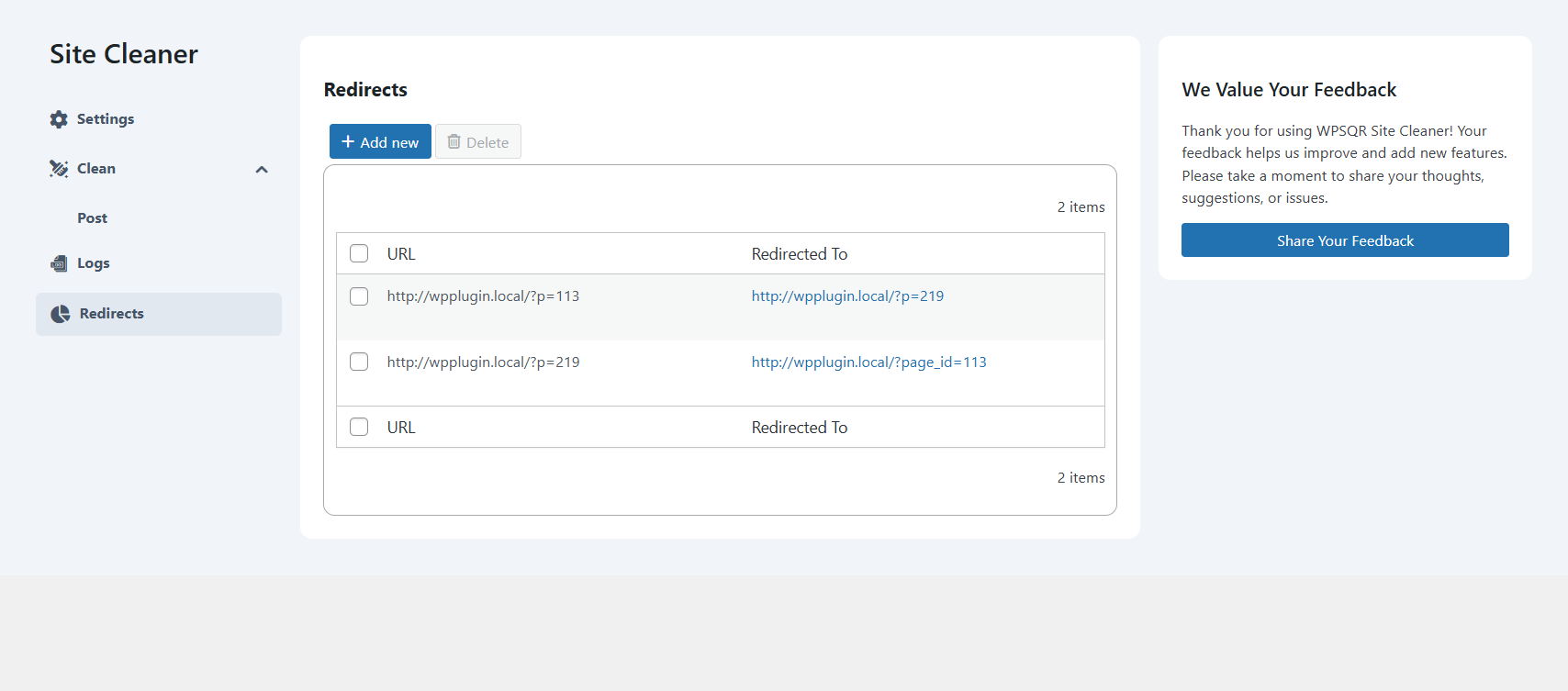Viewport: 1568px width, 691px height.
Task: Toggle select-all checkbox in table footer
Action: pos(359,427)
